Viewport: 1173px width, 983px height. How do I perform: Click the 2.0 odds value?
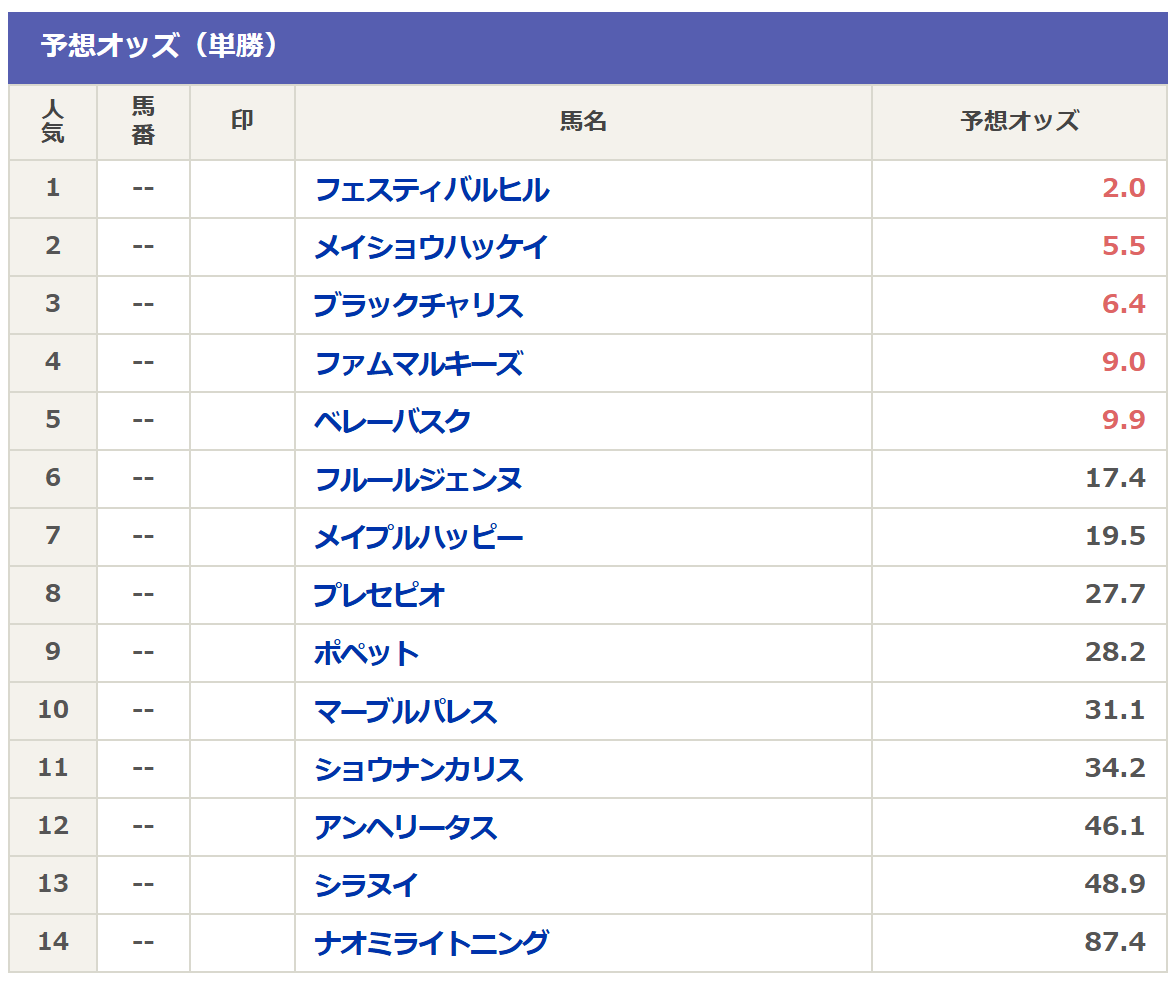[x=1123, y=189]
